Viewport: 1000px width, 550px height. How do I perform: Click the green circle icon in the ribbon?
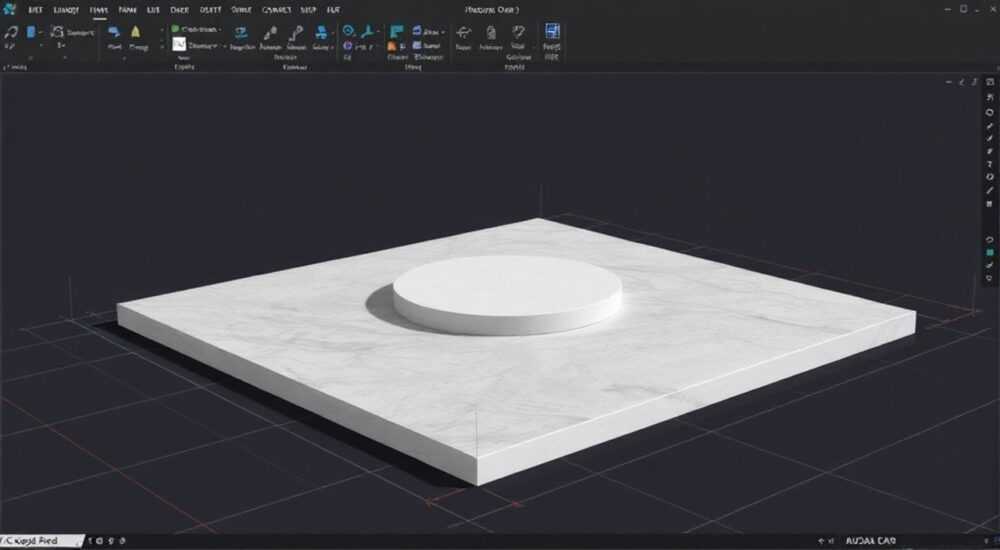point(175,29)
